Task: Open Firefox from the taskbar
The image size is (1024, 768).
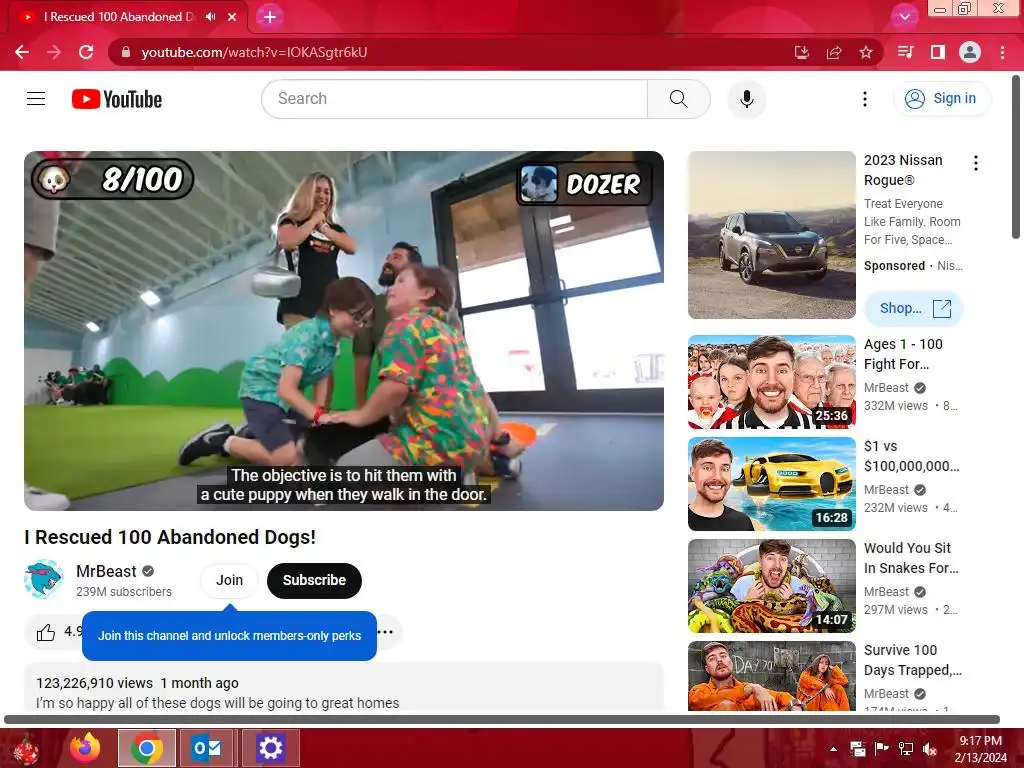Action: 85,748
